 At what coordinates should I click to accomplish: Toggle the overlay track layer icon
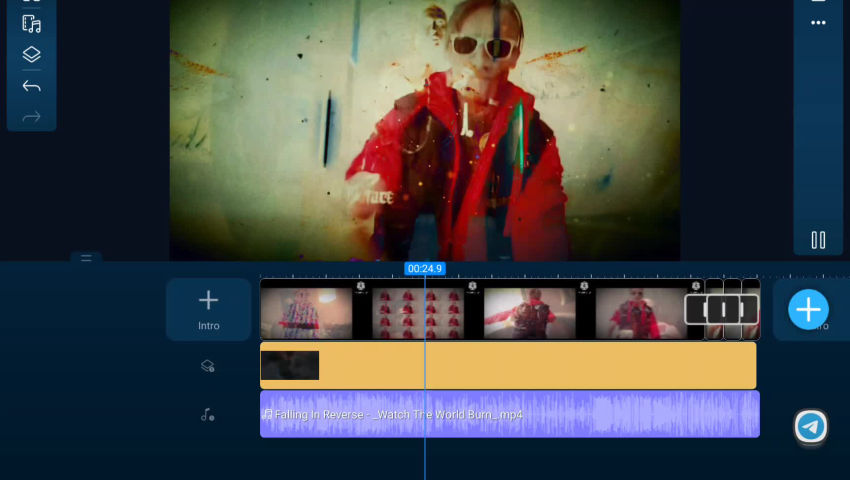tap(208, 366)
